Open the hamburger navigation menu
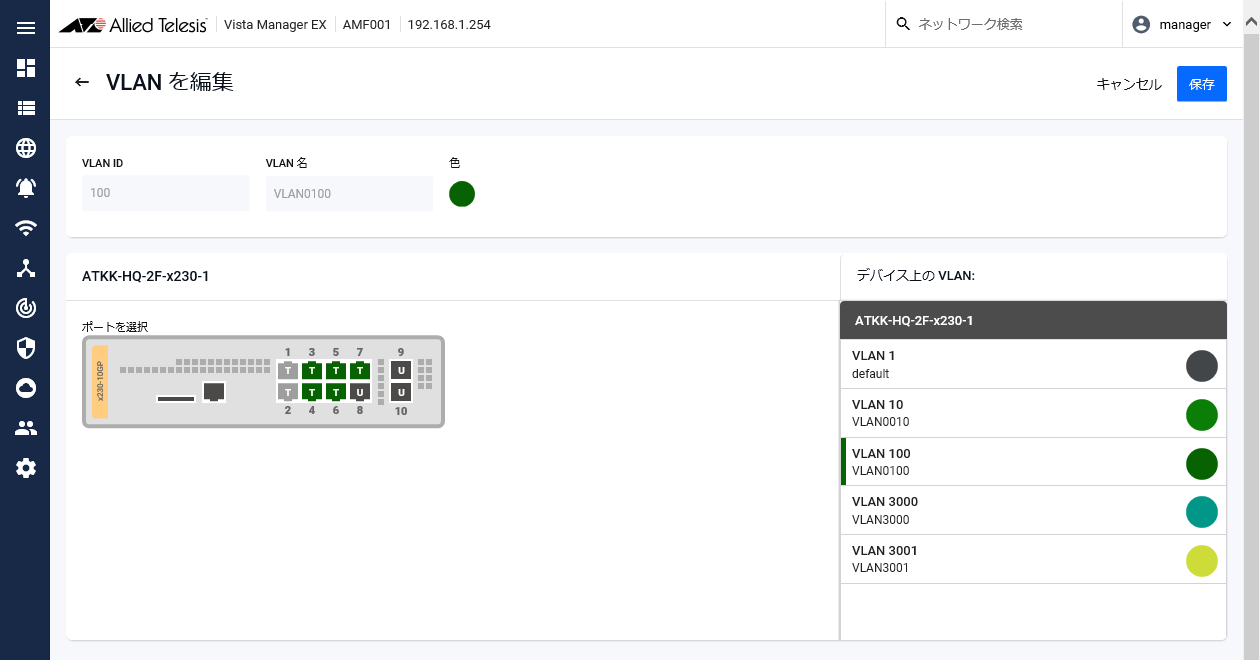 click(26, 27)
